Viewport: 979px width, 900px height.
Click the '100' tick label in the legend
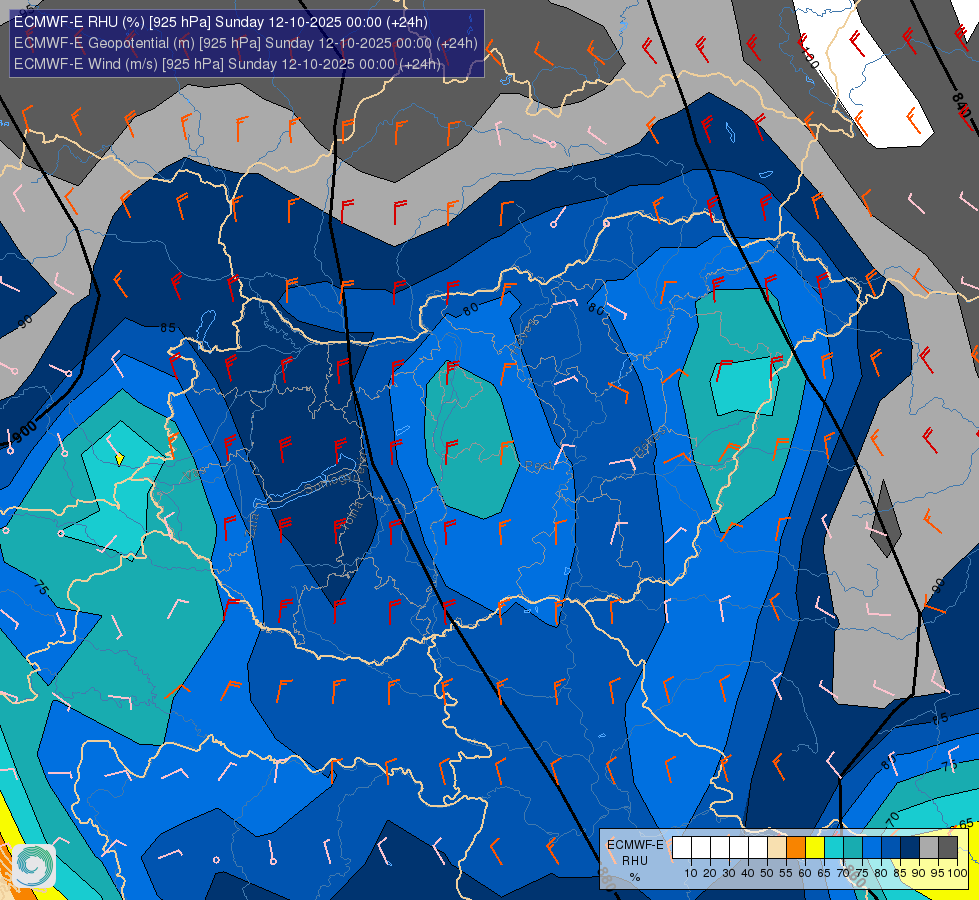958,873
